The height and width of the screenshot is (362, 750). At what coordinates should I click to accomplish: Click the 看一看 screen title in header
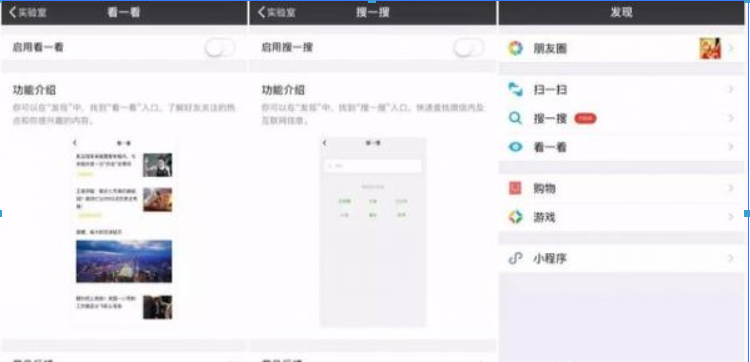click(x=123, y=13)
